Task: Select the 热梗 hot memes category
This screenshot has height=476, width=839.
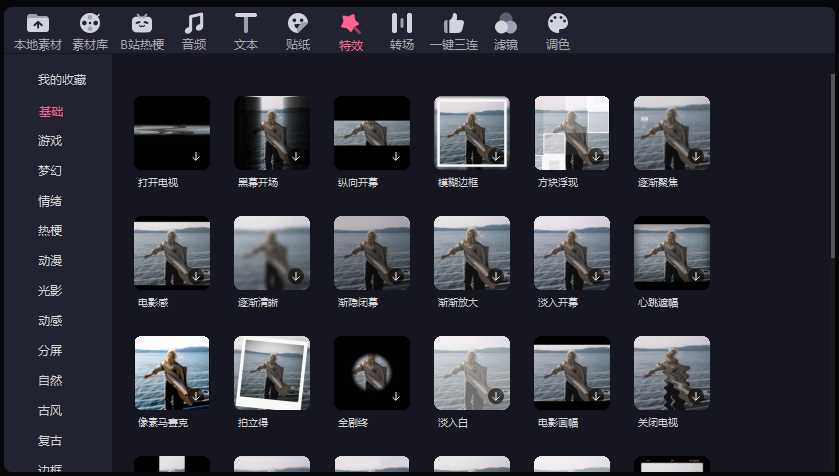Action: click(x=50, y=231)
